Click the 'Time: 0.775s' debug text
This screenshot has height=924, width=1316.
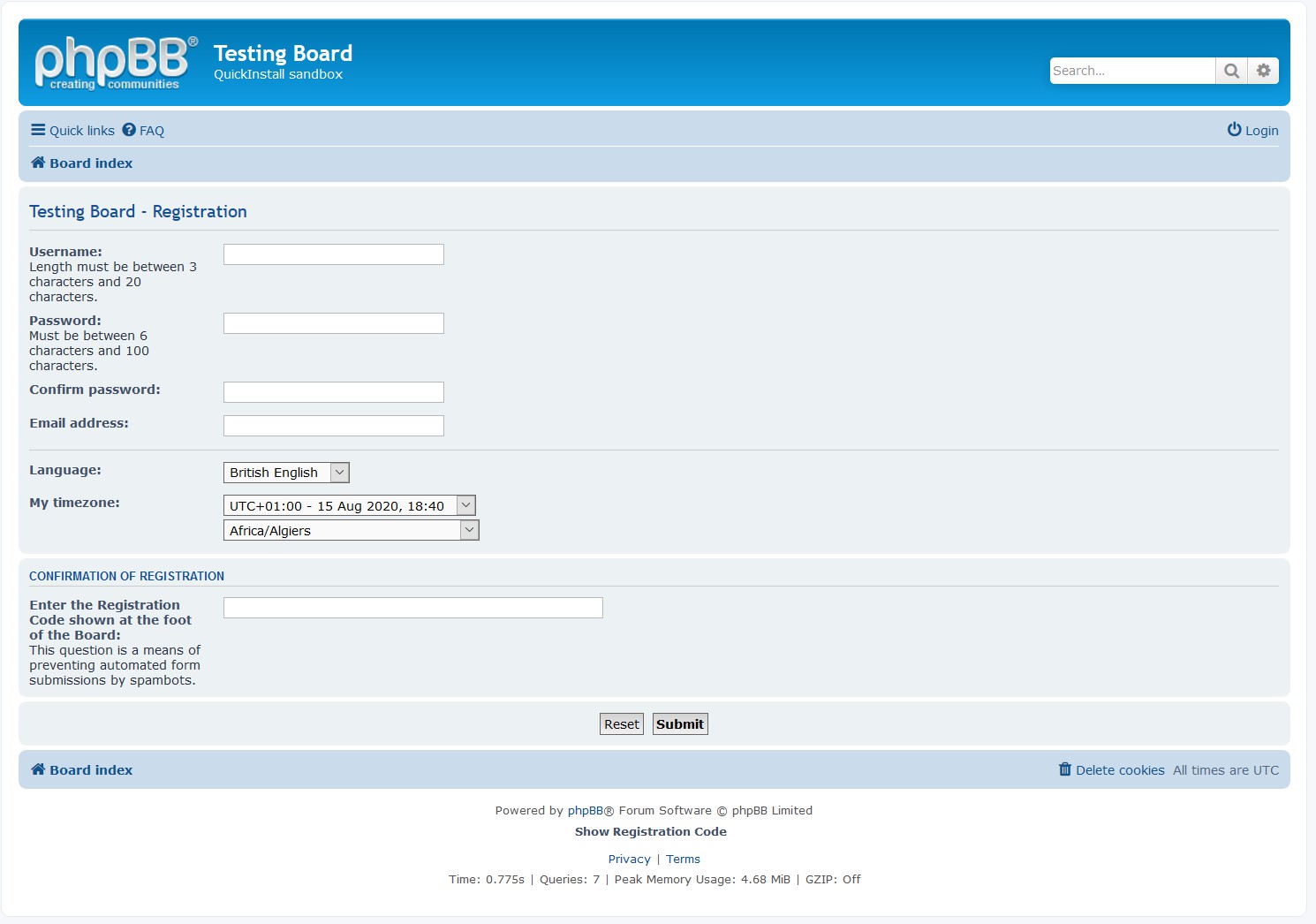click(487, 879)
